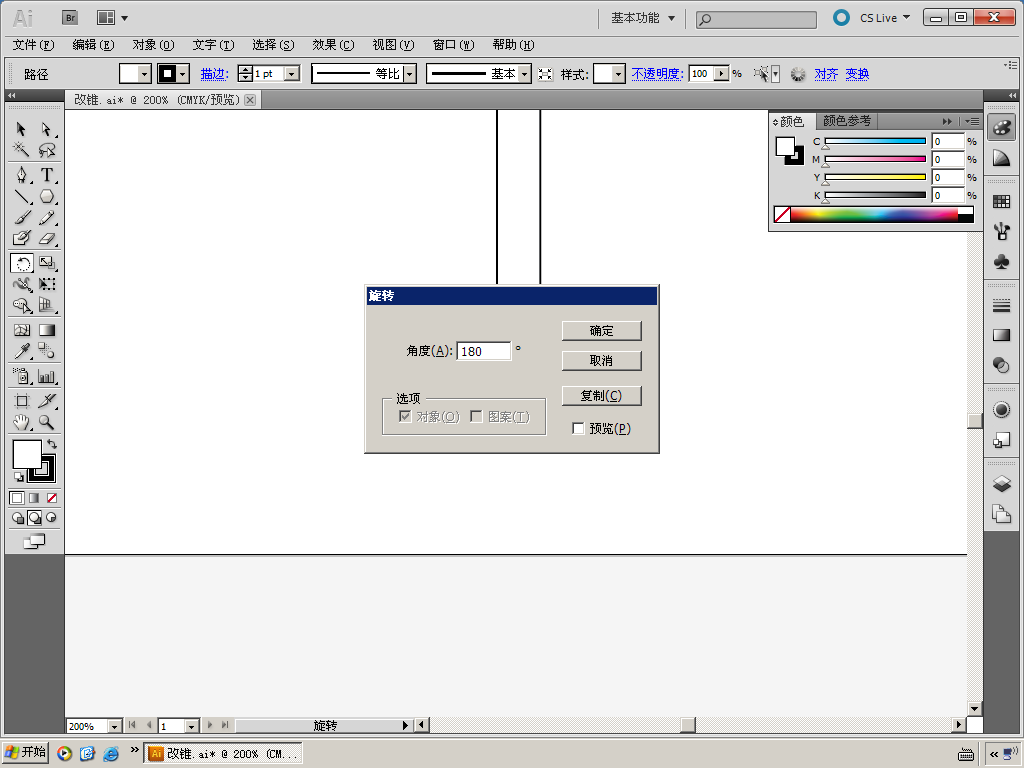Set paint mode to None

pyautogui.click(x=52, y=498)
